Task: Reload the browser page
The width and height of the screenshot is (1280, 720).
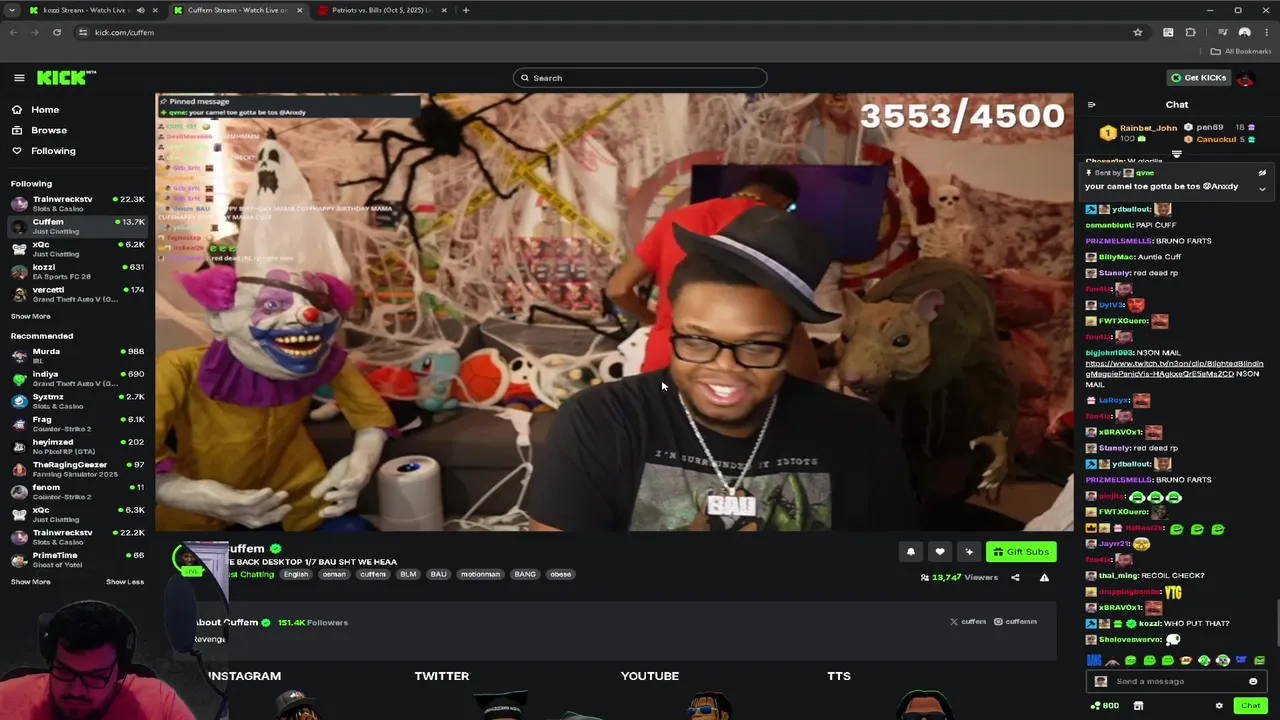Action: click(57, 32)
